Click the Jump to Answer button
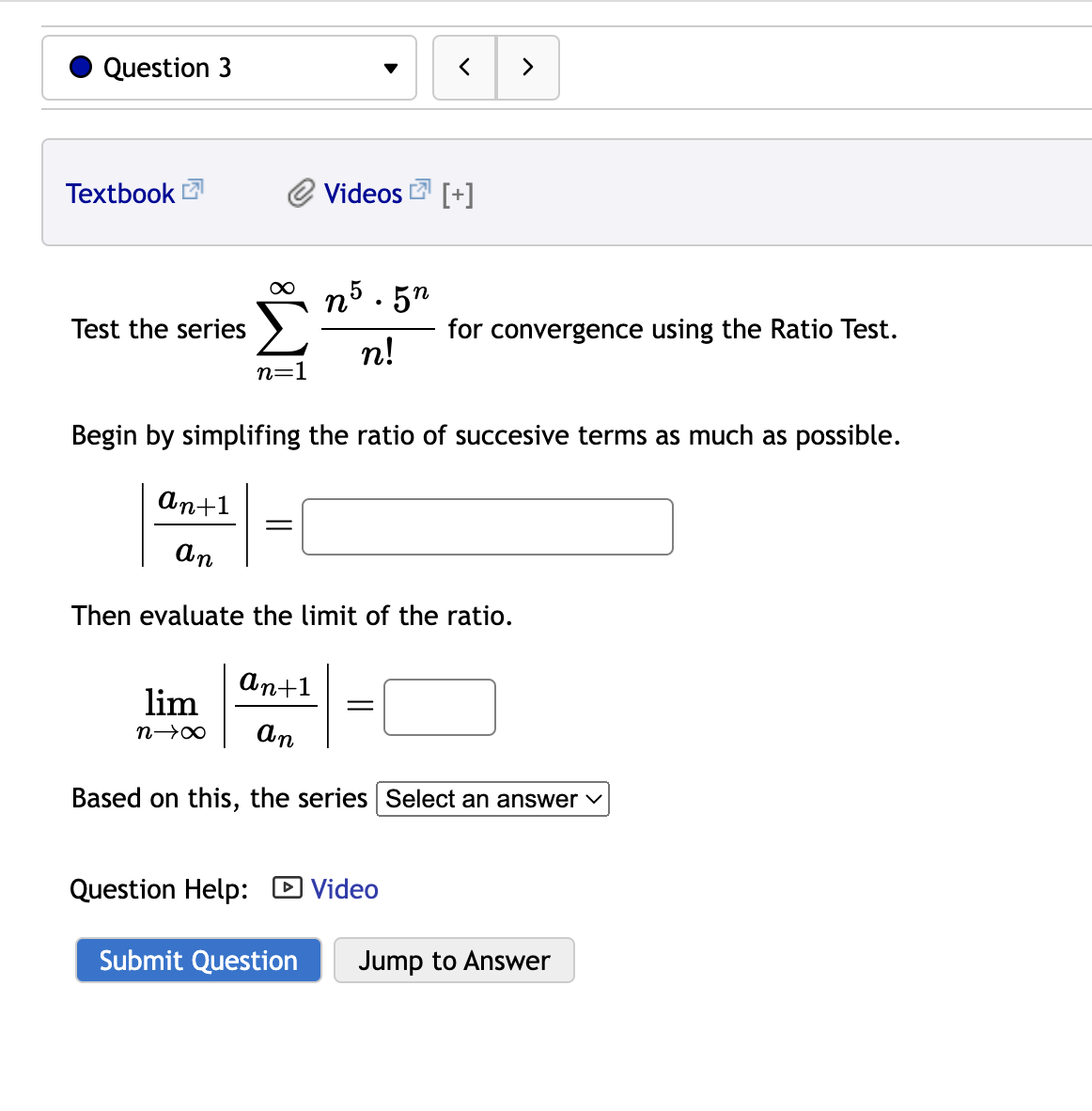1092x1111 pixels. (x=454, y=960)
